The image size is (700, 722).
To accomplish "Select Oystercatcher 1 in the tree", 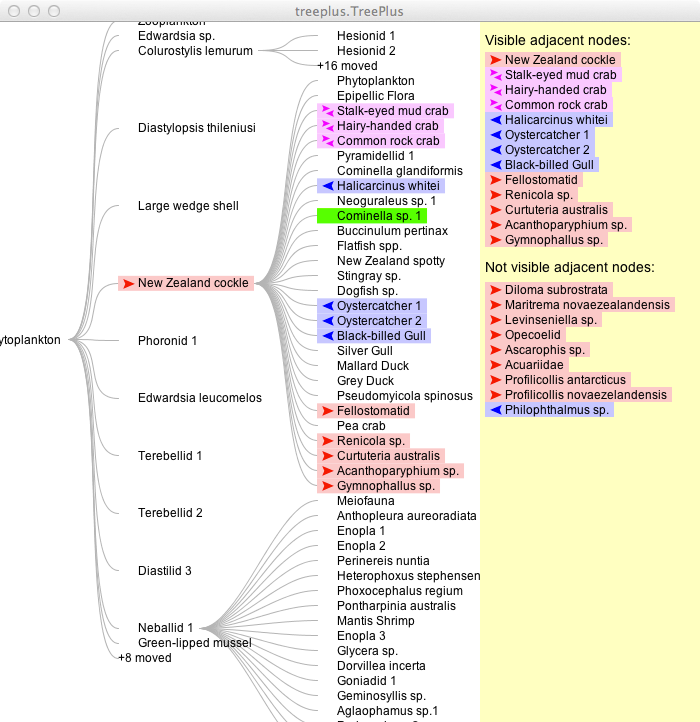I will [379, 306].
